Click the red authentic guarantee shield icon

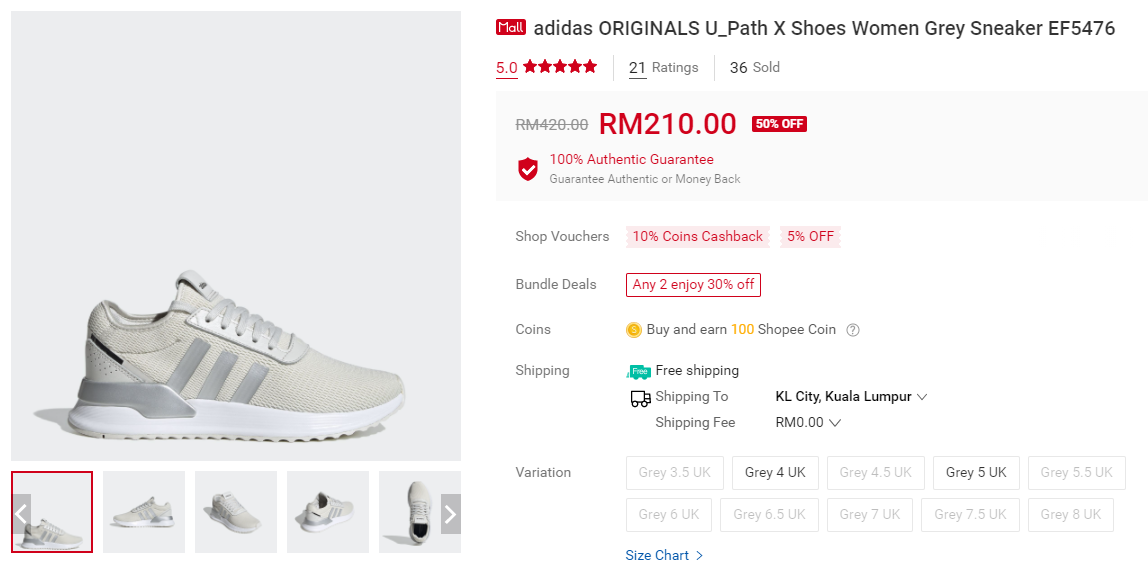(x=528, y=169)
